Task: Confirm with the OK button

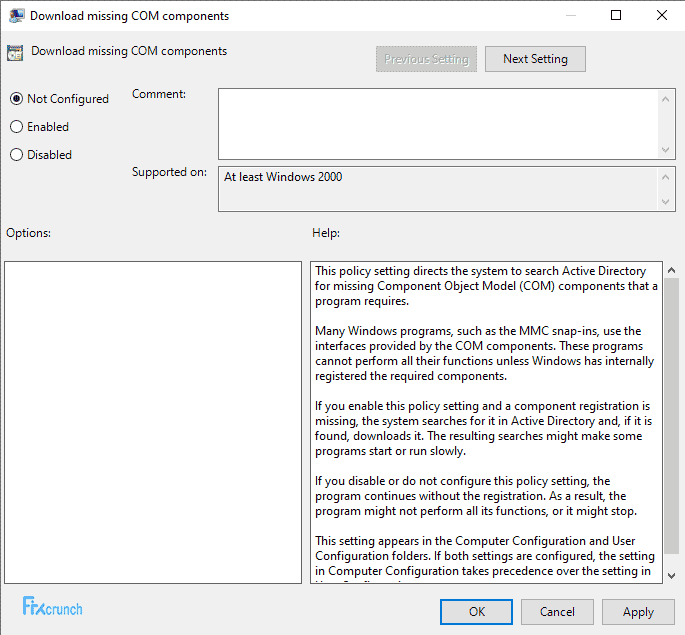Action: pos(477,612)
